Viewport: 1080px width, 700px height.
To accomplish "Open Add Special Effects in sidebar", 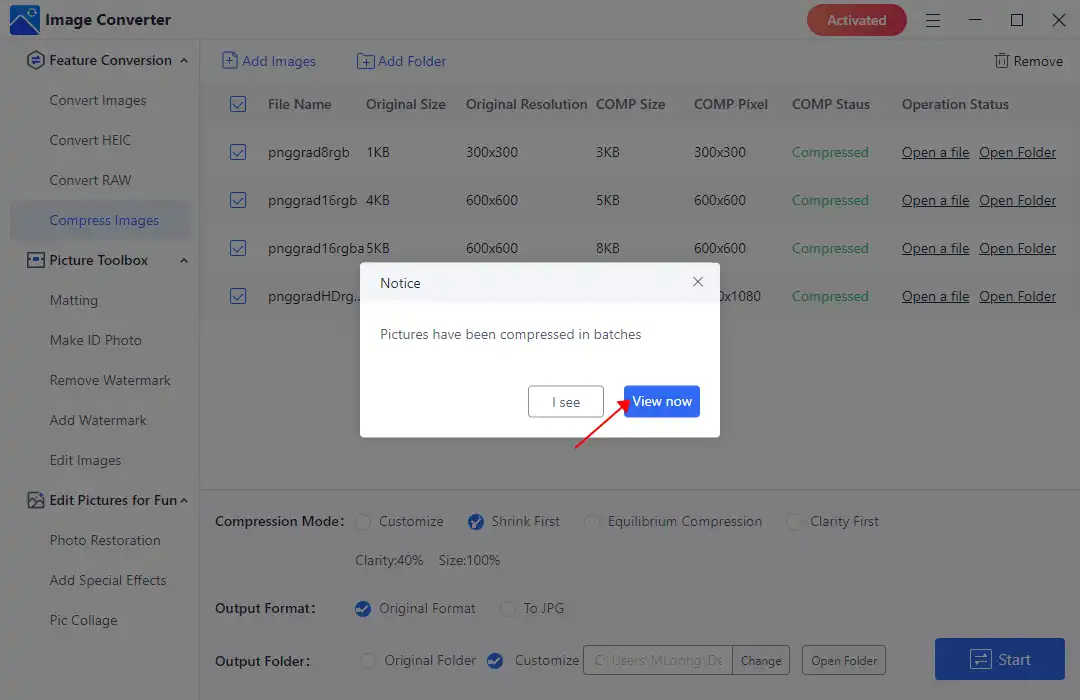I will [108, 580].
